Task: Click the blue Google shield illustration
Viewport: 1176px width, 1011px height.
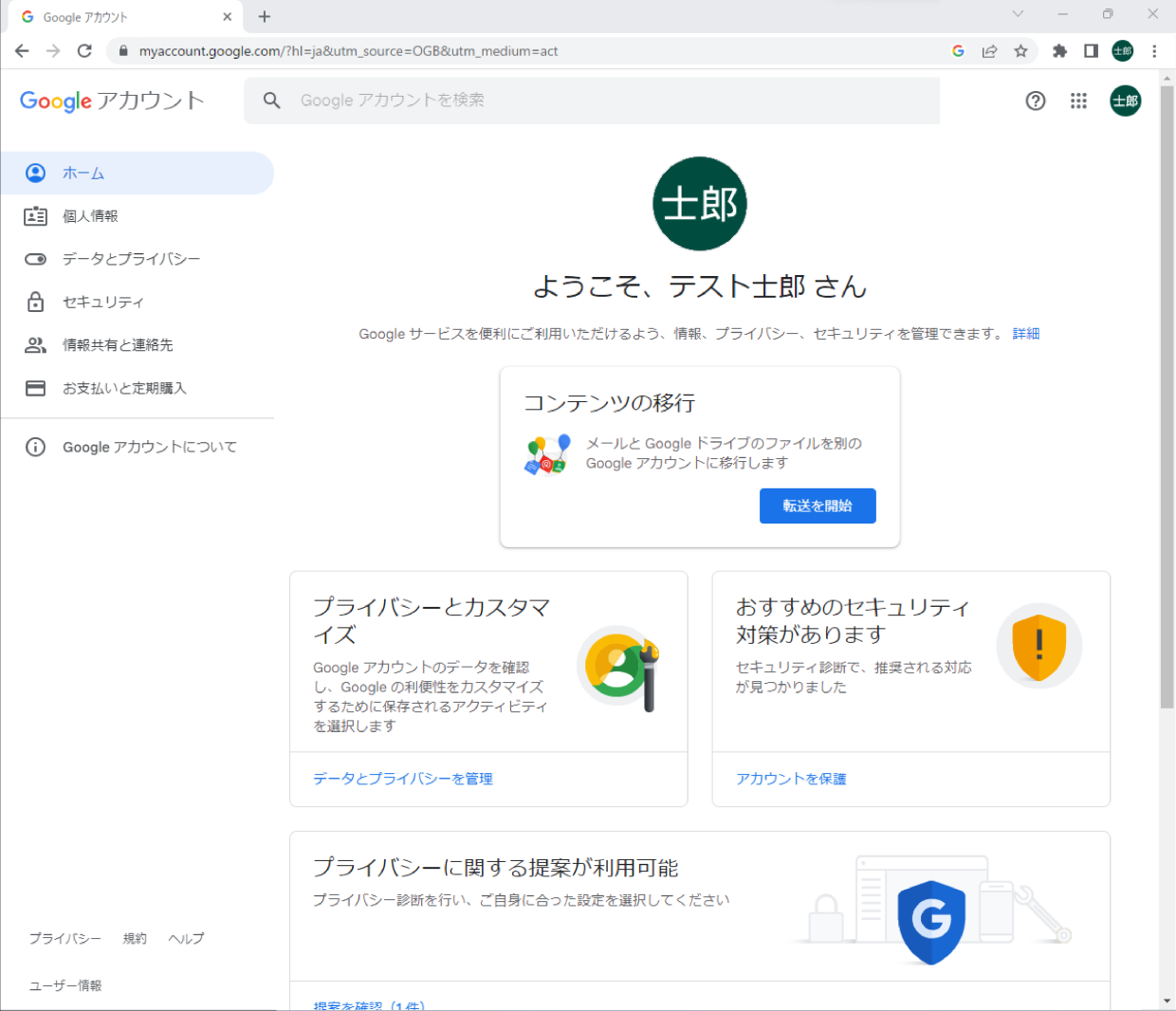Action: [931, 921]
